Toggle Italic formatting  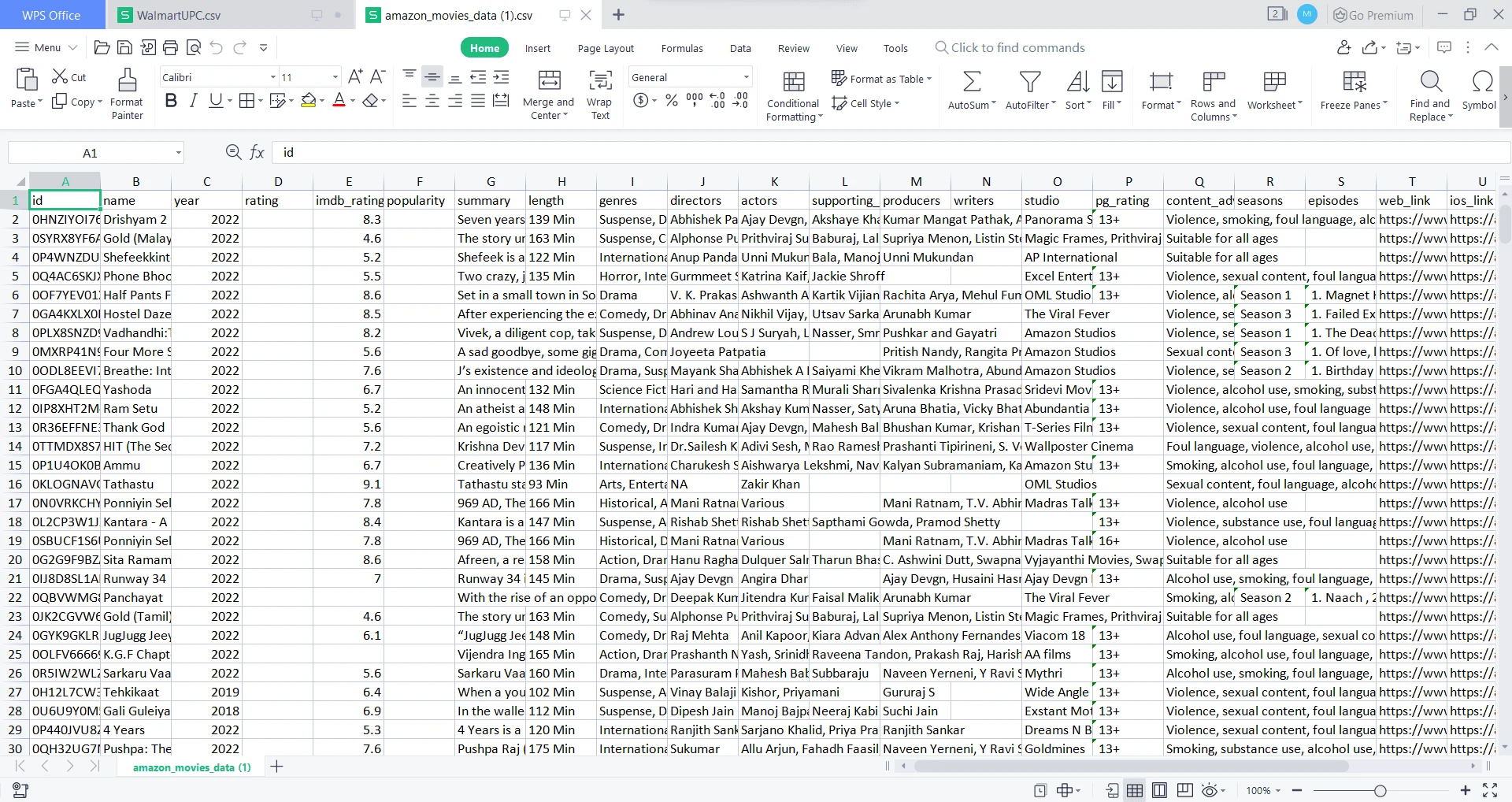(193, 100)
